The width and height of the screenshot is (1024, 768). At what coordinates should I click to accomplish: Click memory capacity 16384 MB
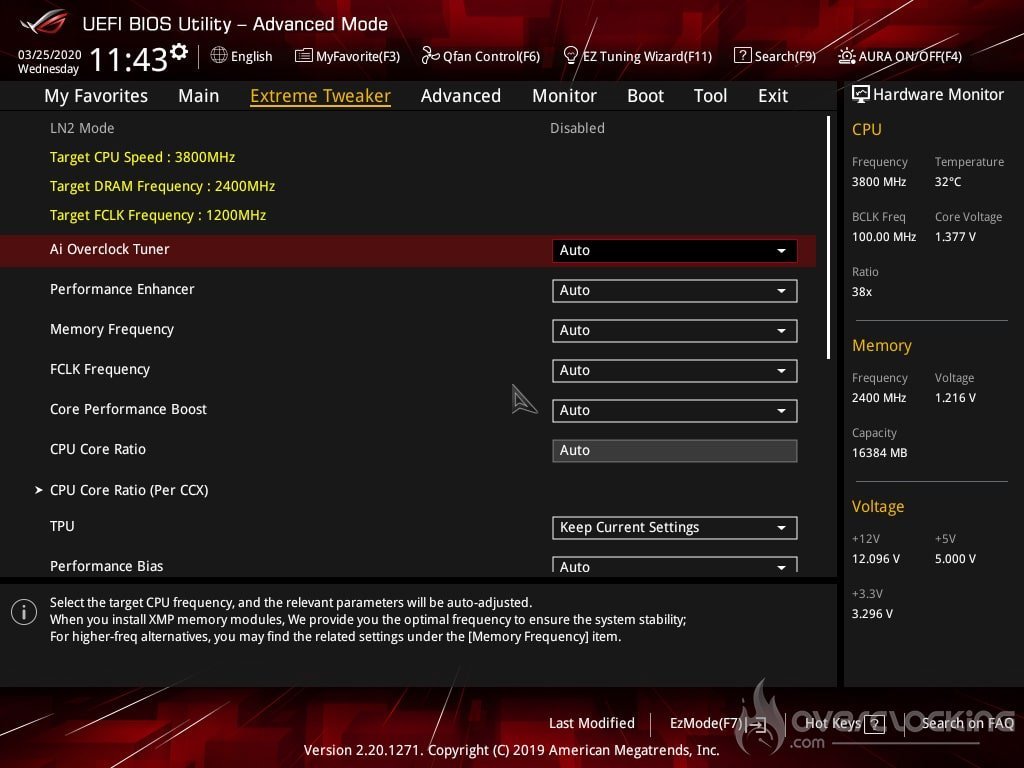tap(880, 453)
